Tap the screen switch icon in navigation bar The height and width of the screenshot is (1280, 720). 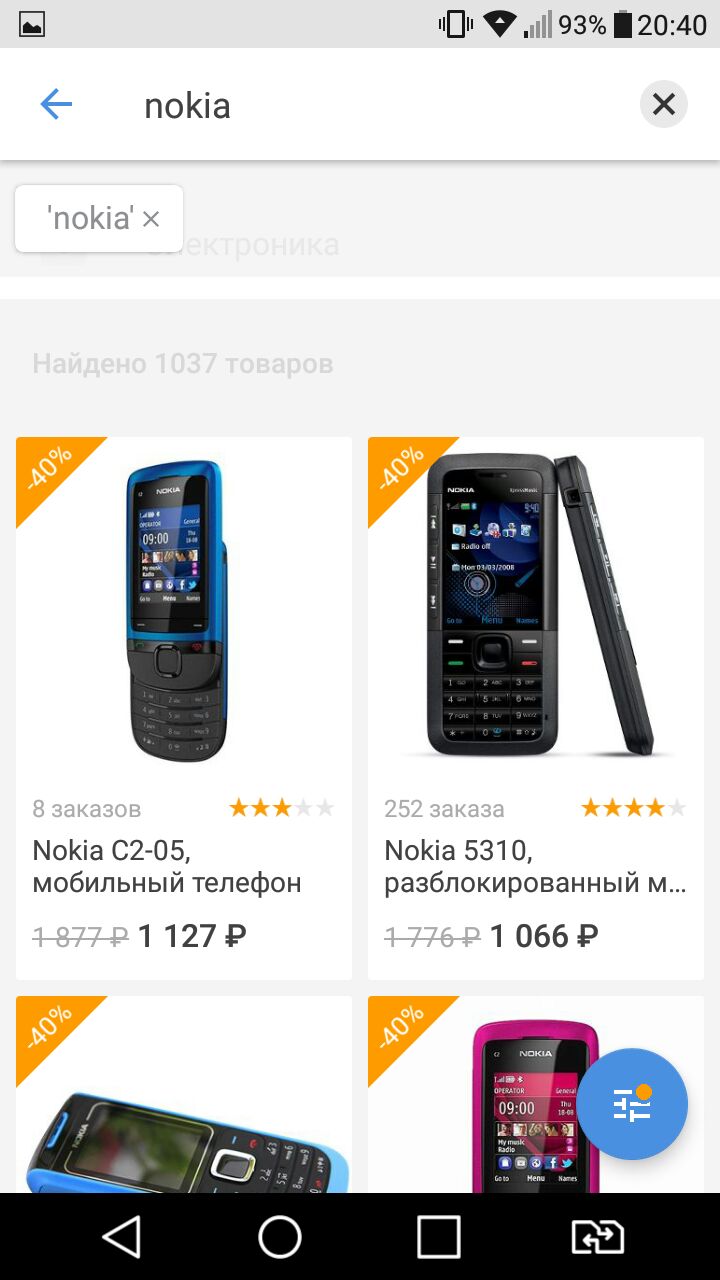[x=597, y=1237]
